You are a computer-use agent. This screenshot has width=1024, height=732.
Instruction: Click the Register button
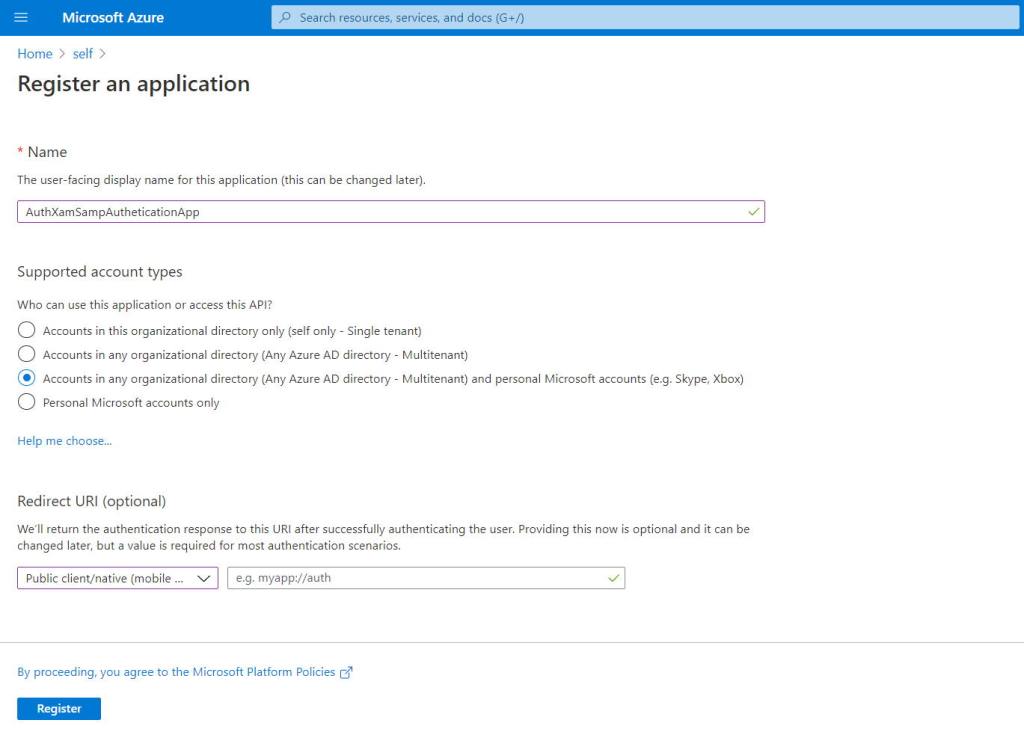click(x=58, y=708)
